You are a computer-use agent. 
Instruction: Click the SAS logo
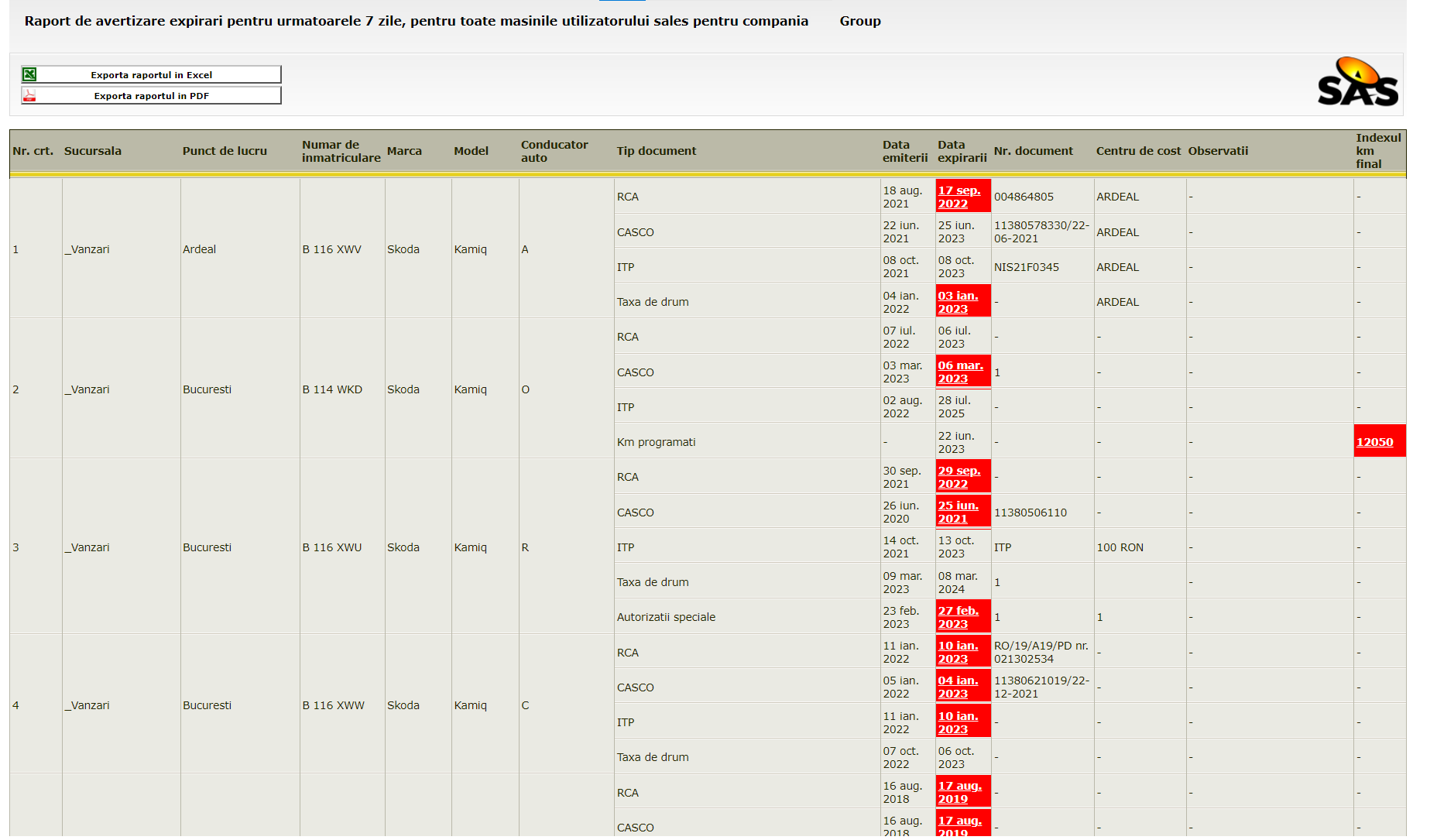[1357, 83]
